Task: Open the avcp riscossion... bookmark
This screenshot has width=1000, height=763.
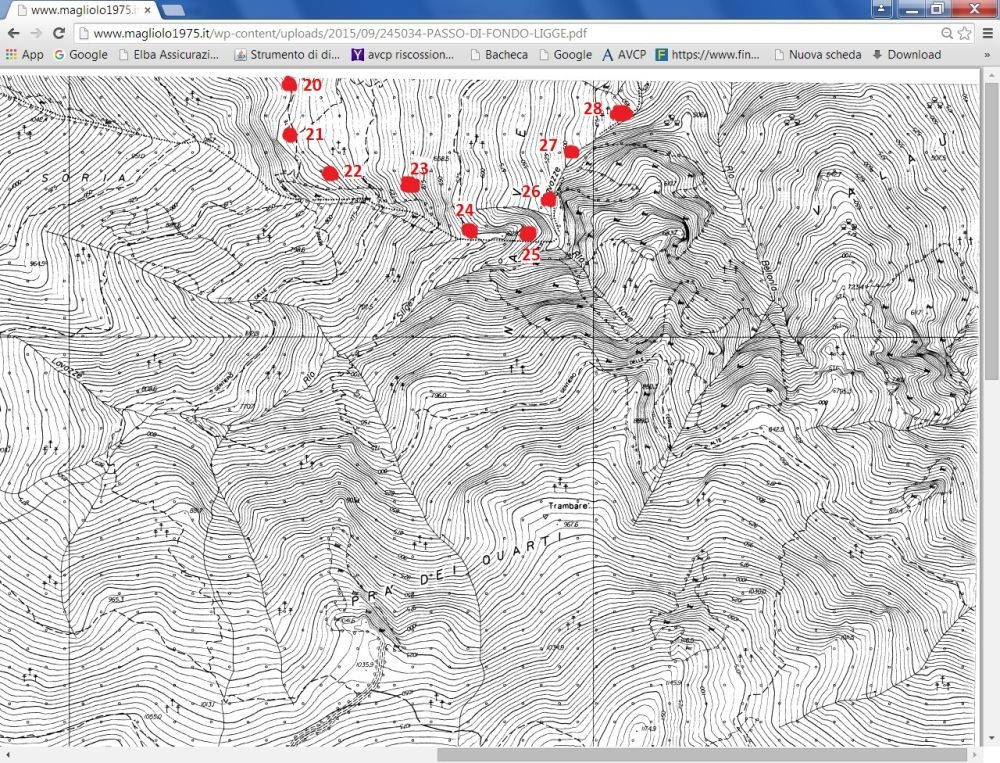Action: point(402,55)
